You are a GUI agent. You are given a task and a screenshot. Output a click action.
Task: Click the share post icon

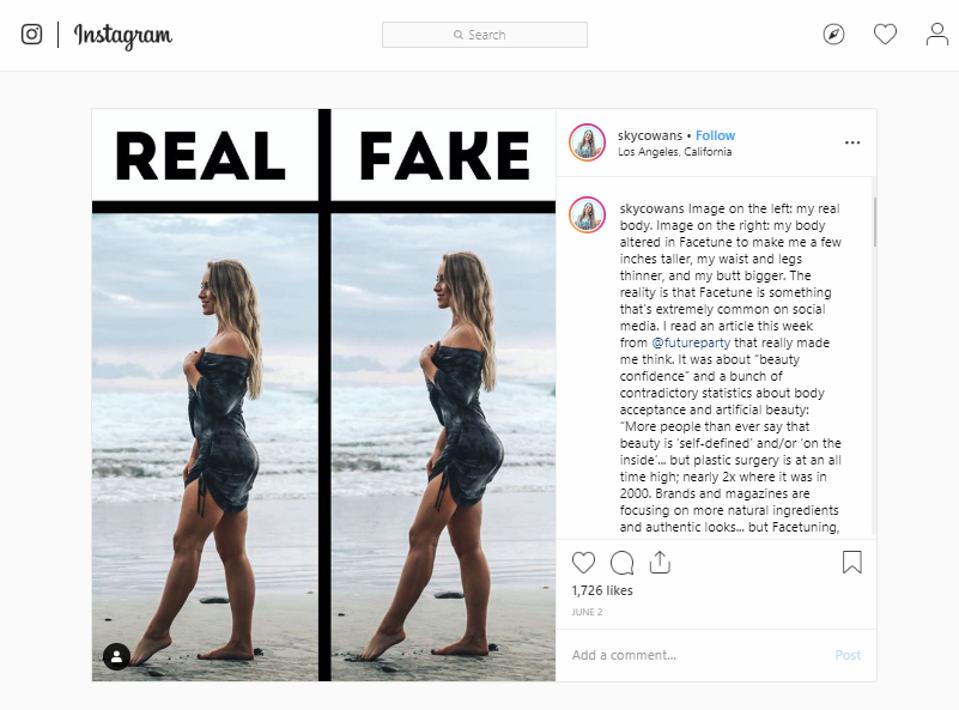pyautogui.click(x=659, y=563)
